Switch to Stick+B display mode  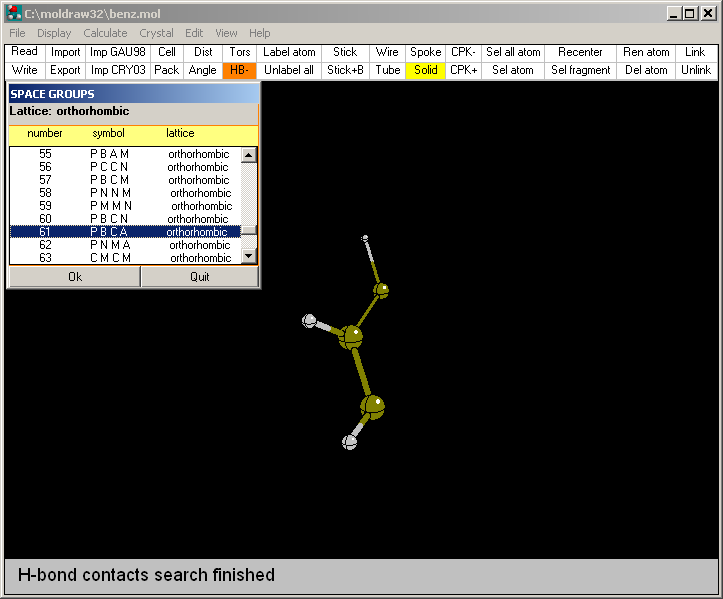tap(345, 70)
